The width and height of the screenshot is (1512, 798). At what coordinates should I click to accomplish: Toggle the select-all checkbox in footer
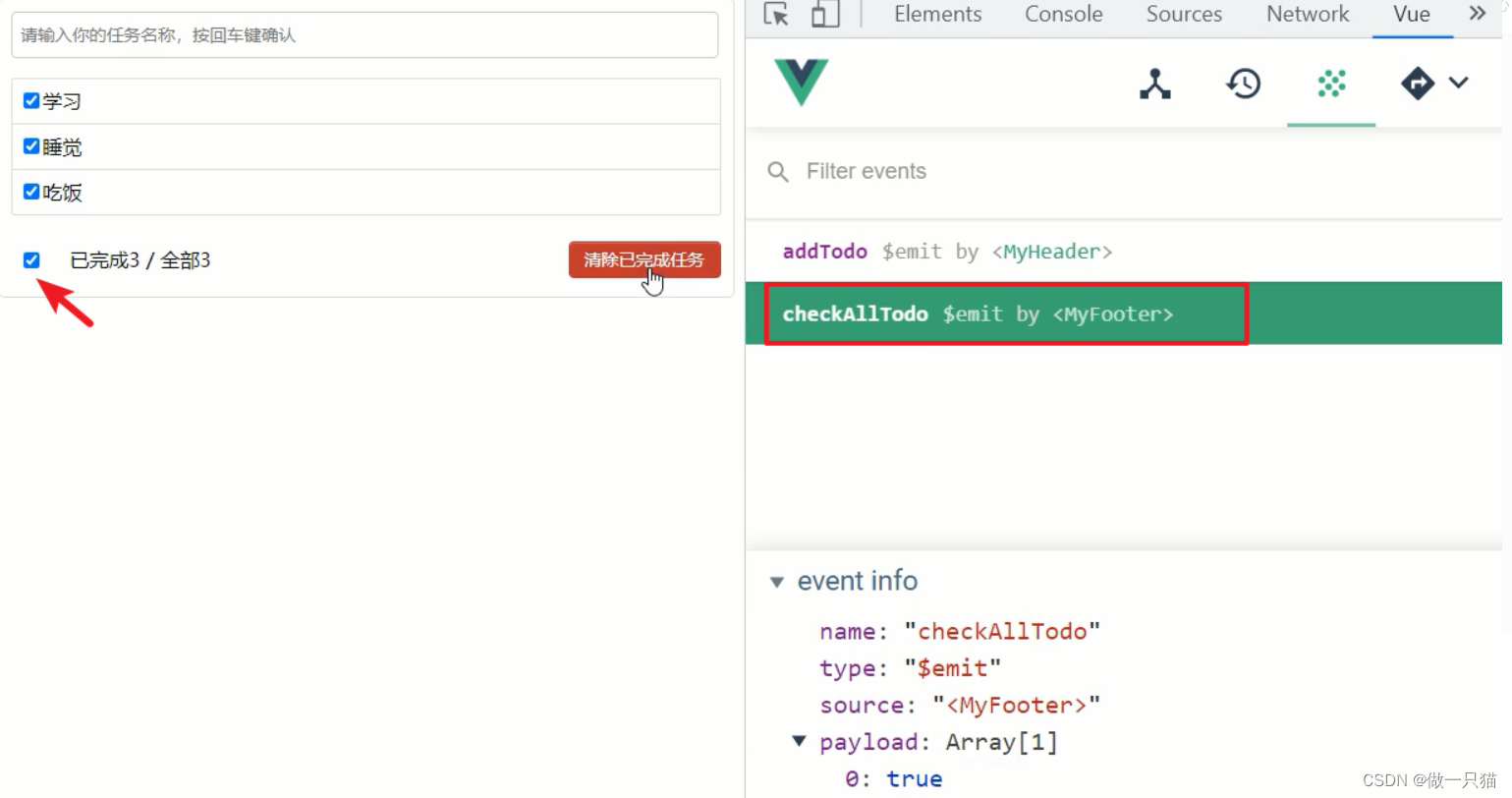31,259
